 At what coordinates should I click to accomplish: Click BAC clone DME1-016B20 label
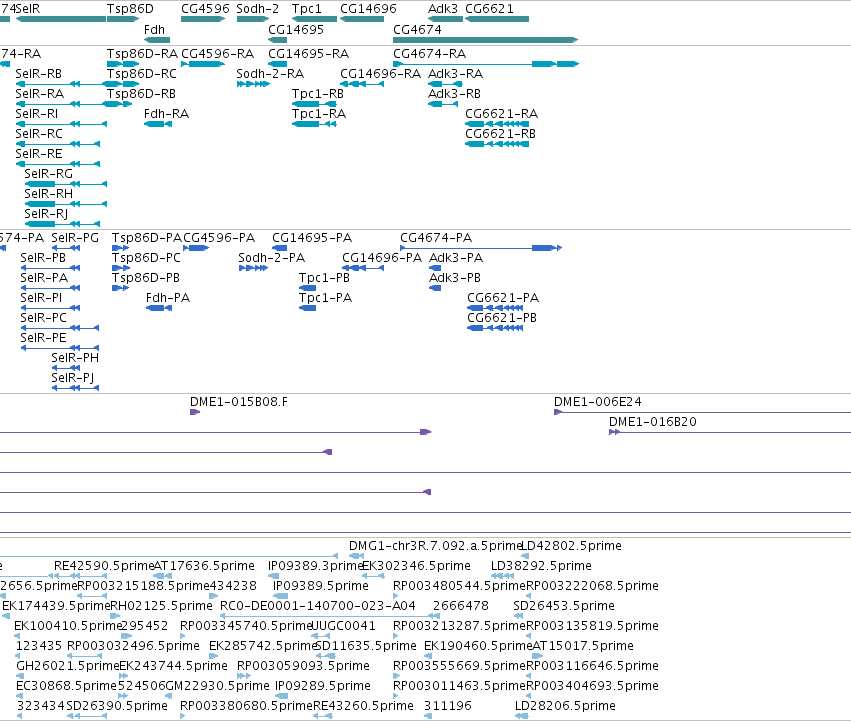coord(653,422)
